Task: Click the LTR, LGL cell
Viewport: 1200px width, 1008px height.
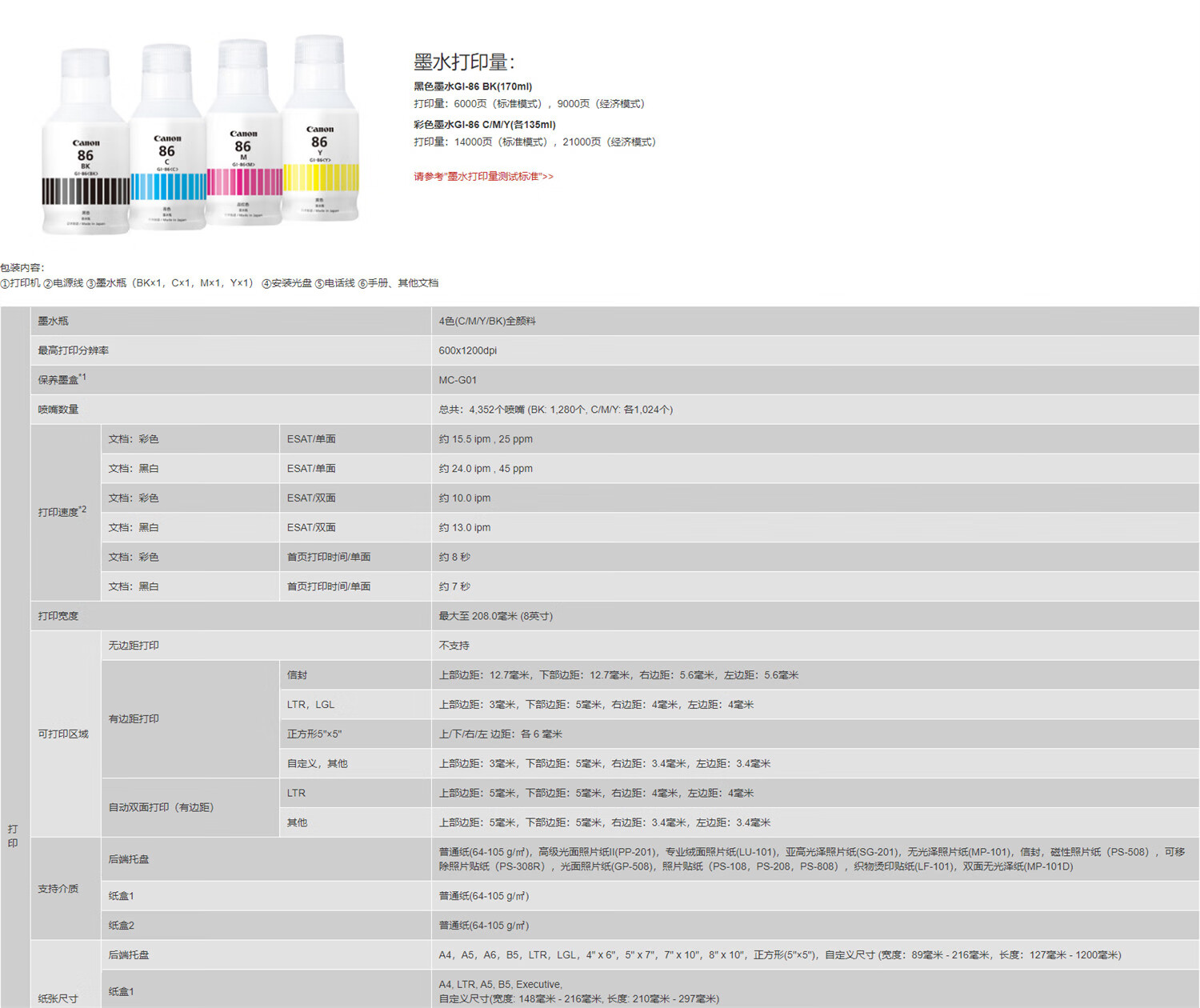Action: (x=355, y=705)
